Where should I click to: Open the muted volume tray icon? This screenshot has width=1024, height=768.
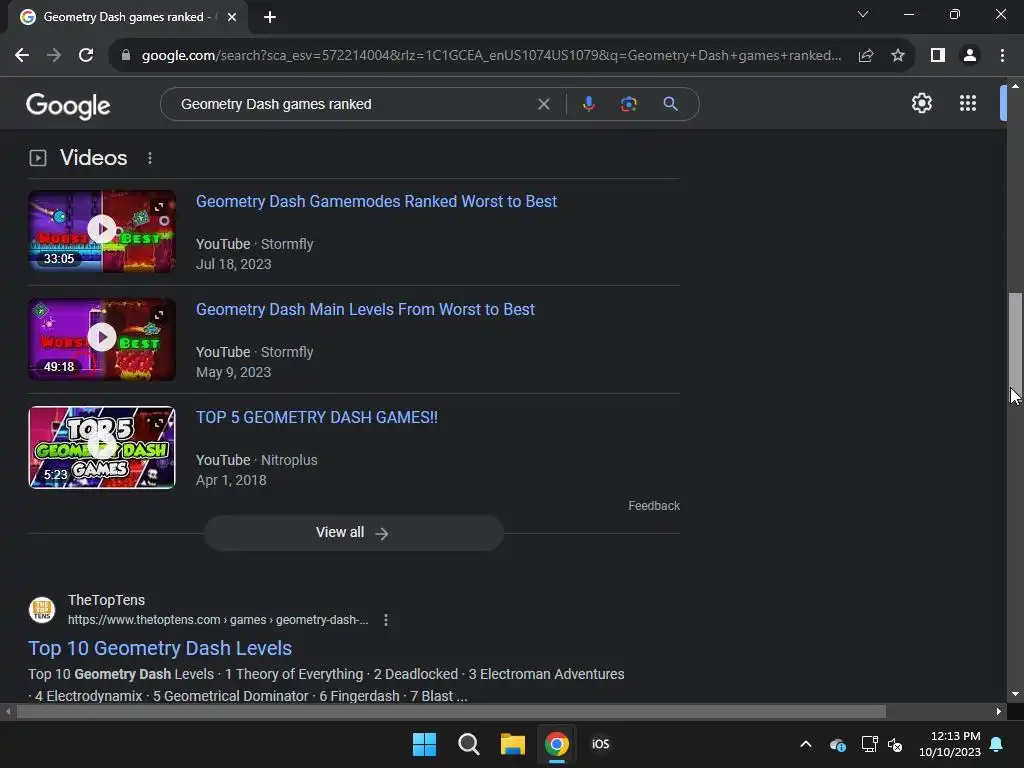click(895, 744)
